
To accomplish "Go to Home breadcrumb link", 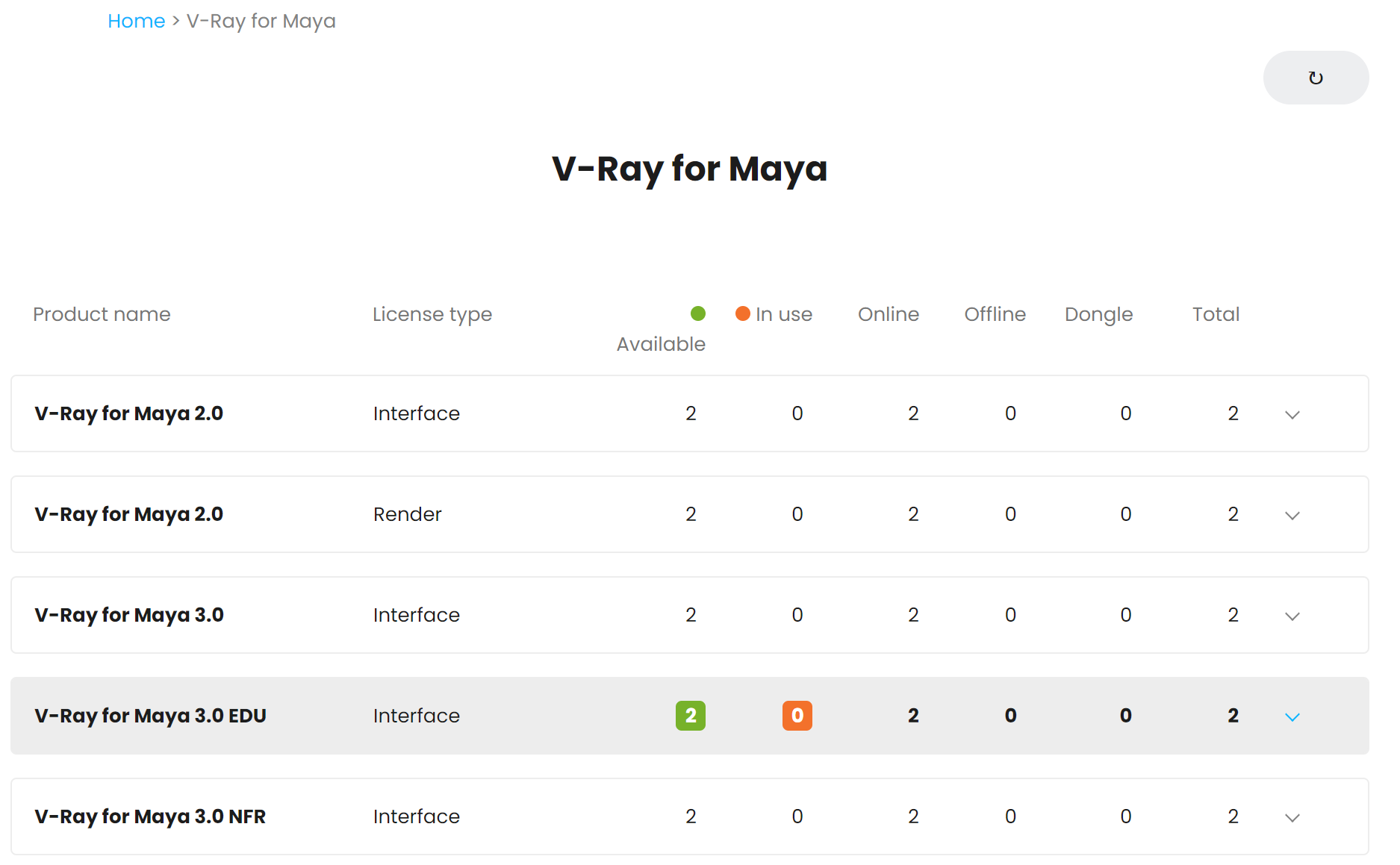I will [x=136, y=21].
